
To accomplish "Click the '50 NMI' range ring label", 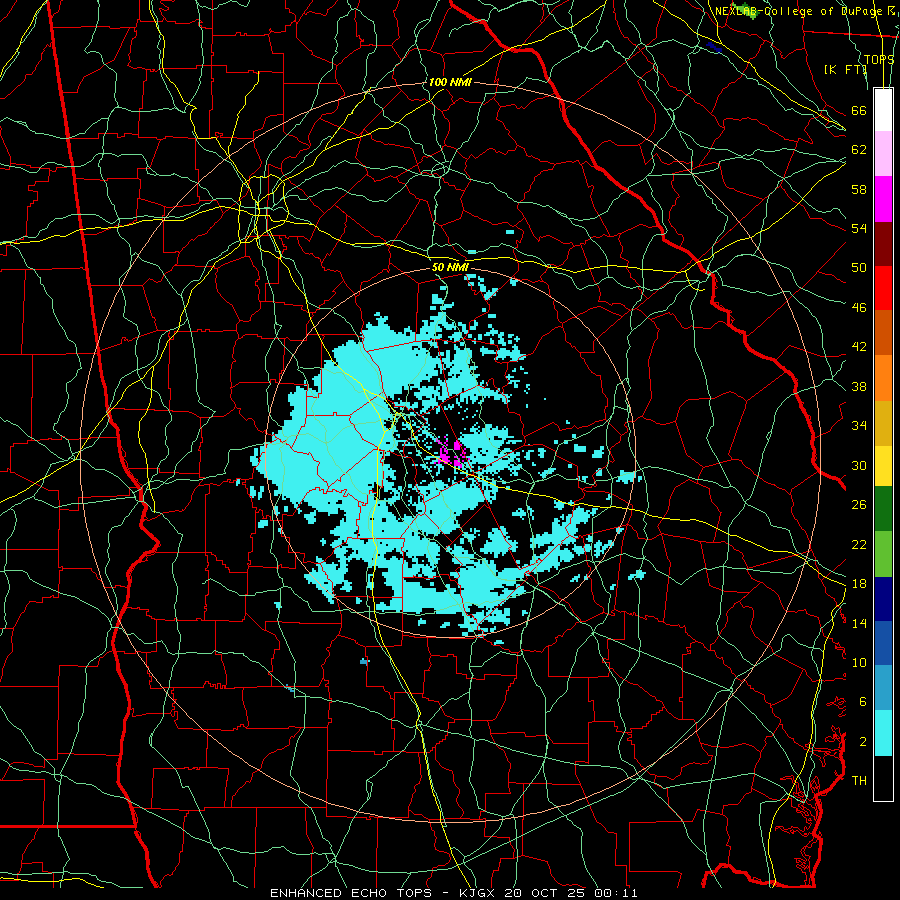I will 450,267.
